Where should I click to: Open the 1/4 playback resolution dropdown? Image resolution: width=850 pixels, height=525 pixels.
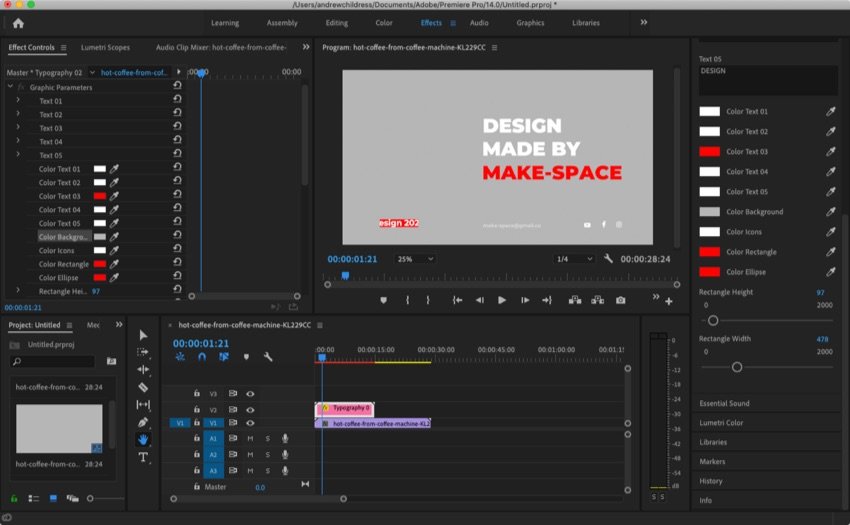point(574,259)
